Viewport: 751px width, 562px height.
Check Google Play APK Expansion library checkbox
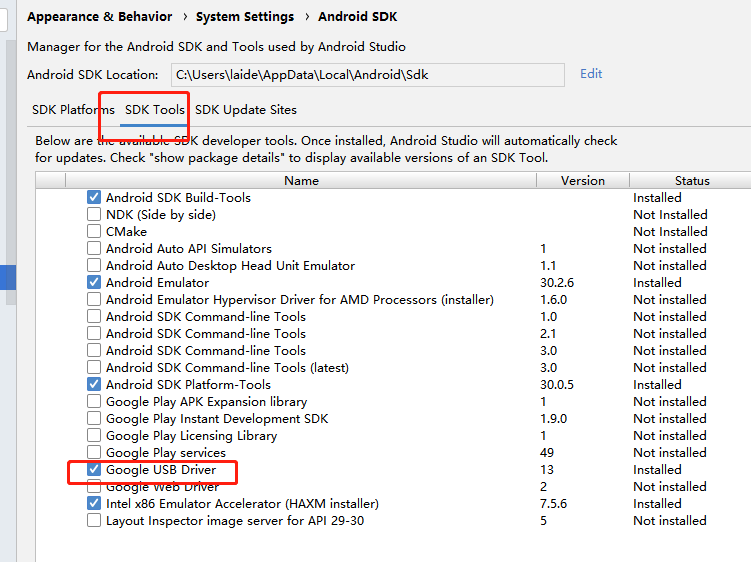[94, 401]
